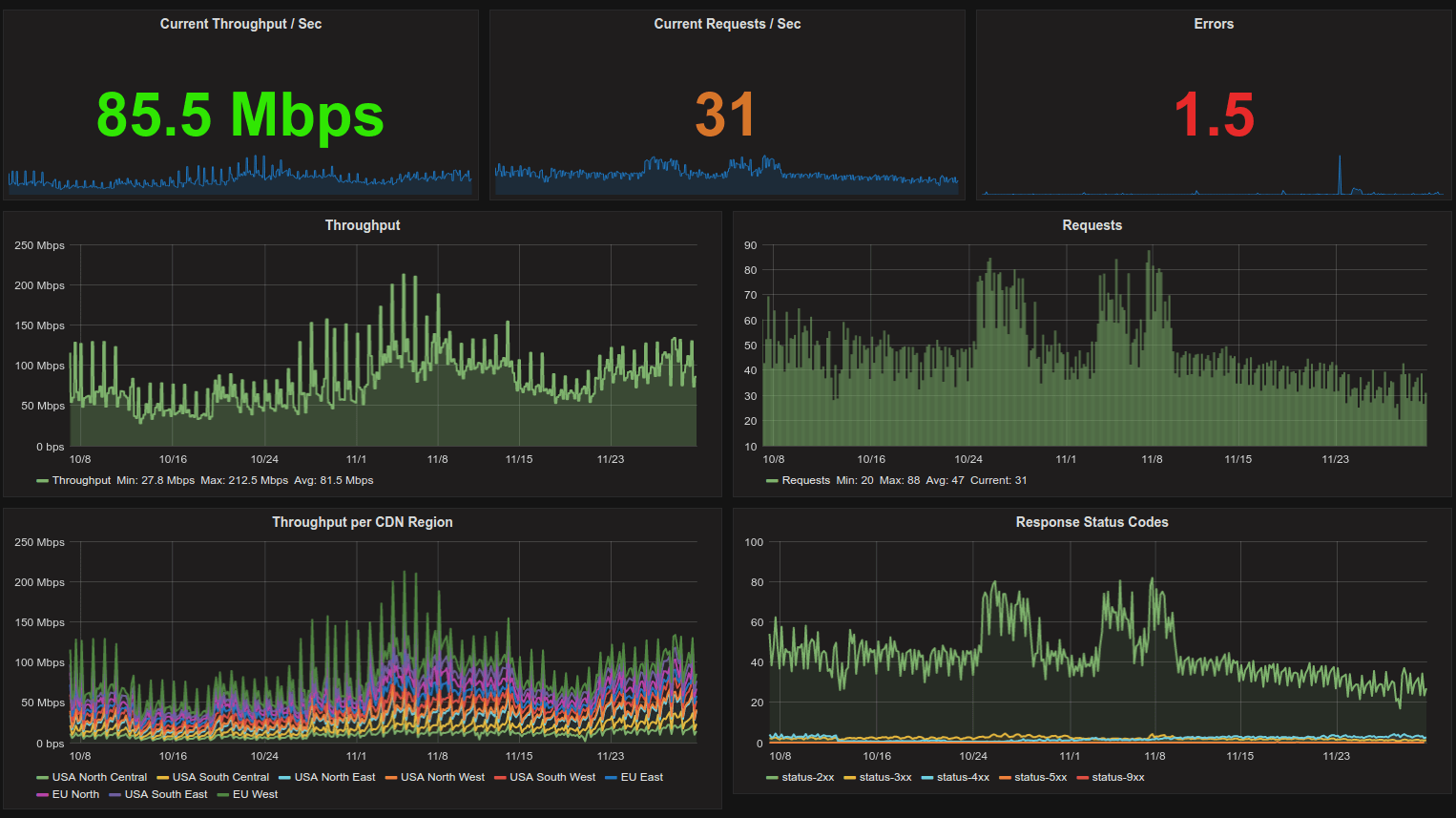Viewport: 1456px width, 818px height.
Task: Click the status-4xx legend label
Action: 963,777
